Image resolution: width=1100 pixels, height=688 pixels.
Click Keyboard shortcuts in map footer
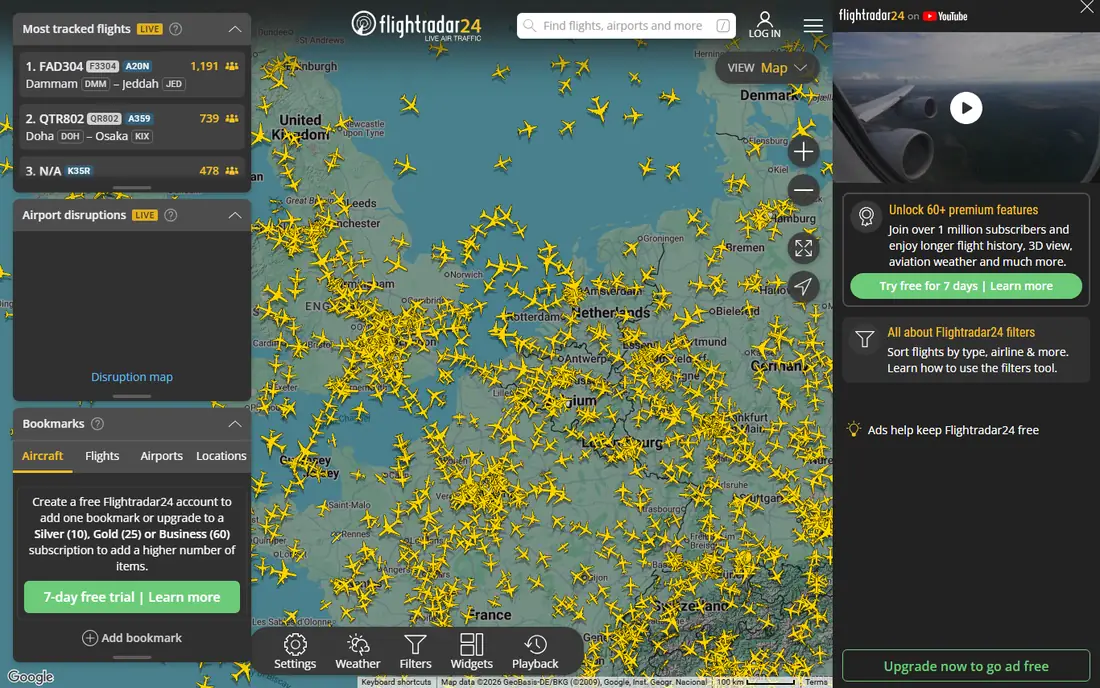(x=396, y=682)
